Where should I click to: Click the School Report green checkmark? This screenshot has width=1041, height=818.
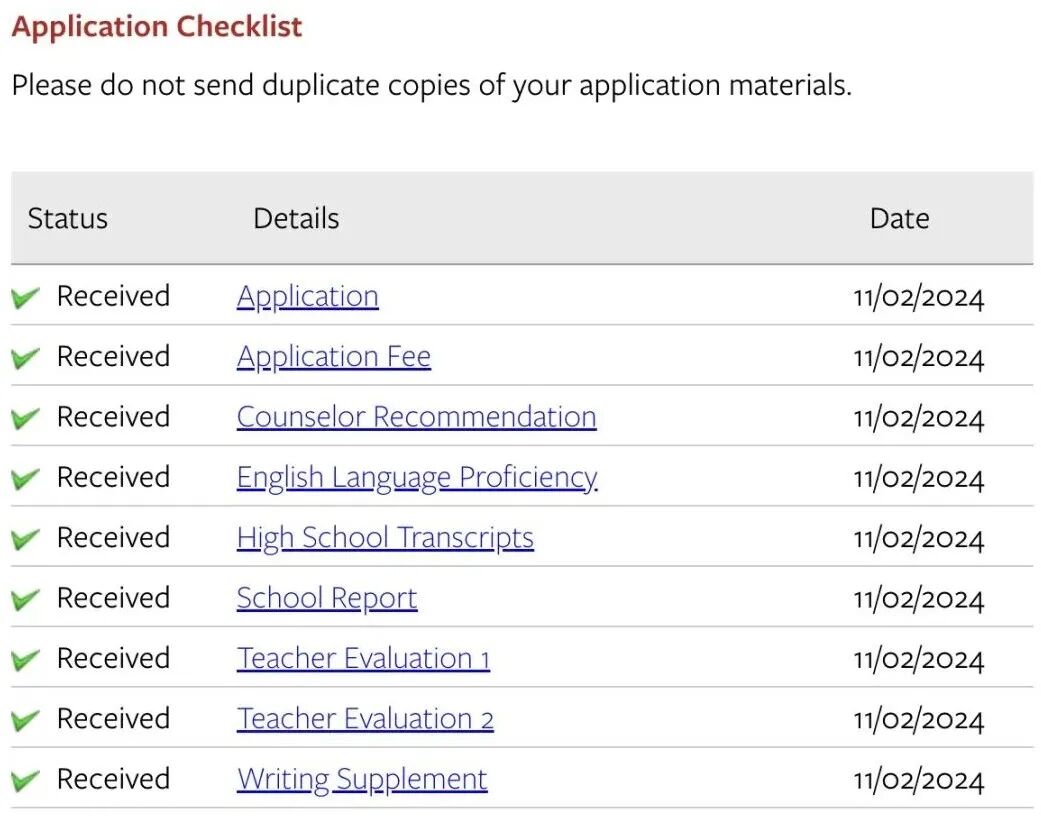26,599
